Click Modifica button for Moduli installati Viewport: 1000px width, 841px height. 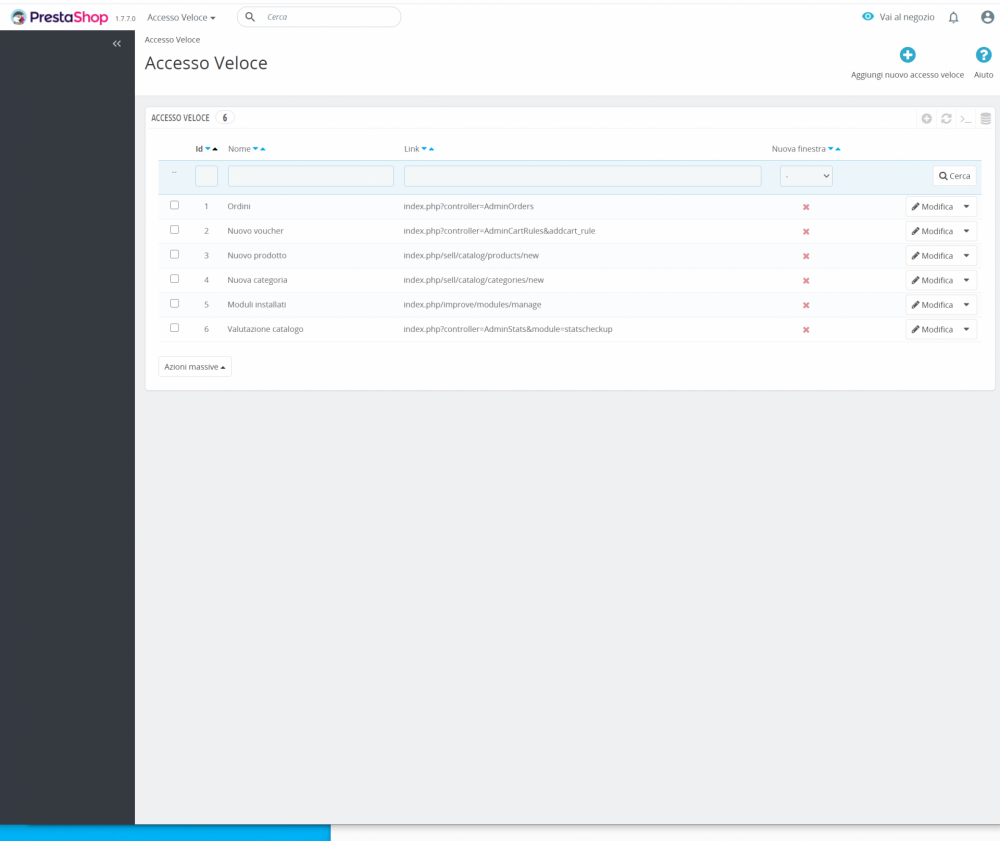932,305
